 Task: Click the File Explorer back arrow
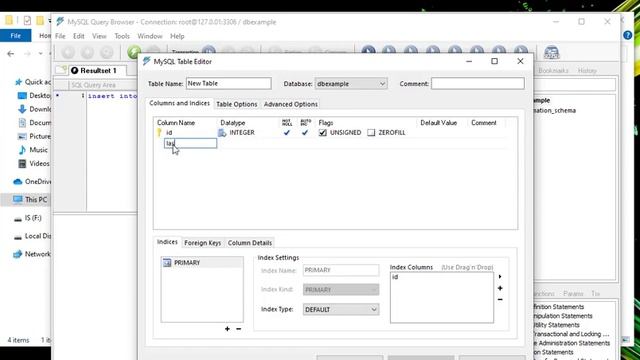pos(11,53)
